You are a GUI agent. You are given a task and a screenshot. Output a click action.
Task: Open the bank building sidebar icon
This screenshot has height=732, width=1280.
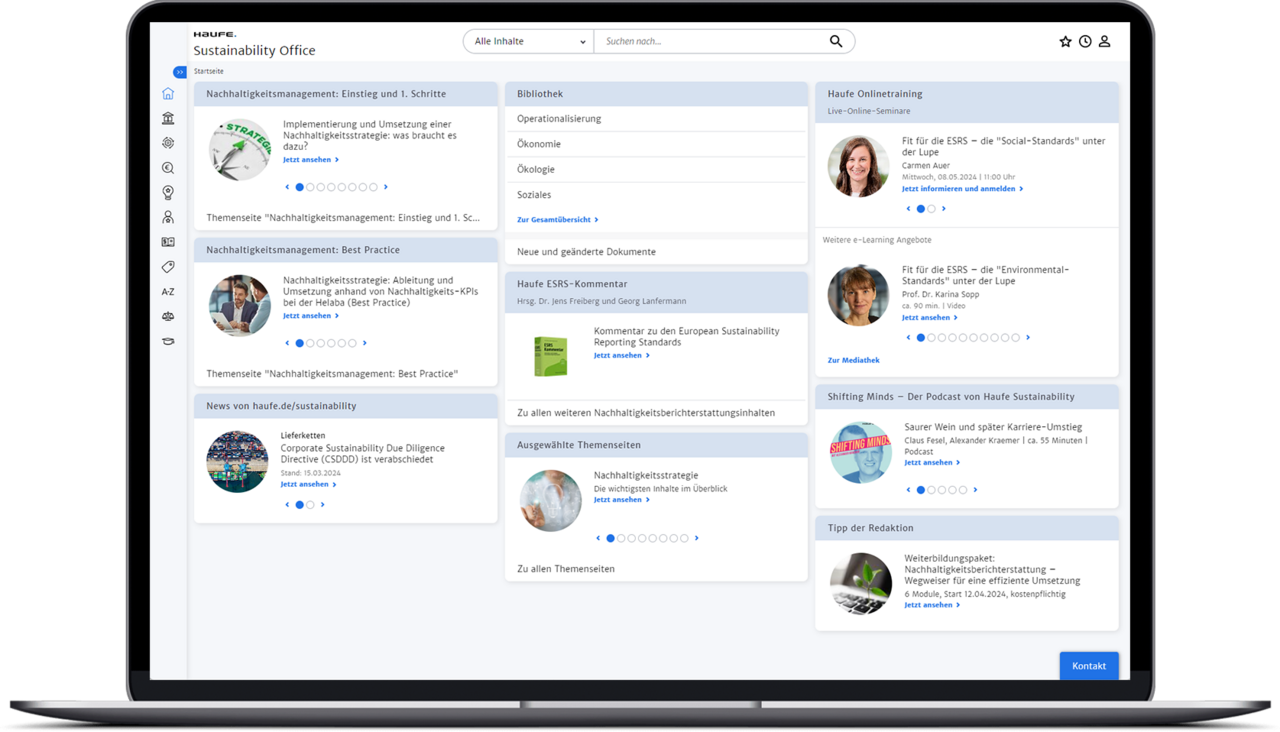tap(168, 118)
